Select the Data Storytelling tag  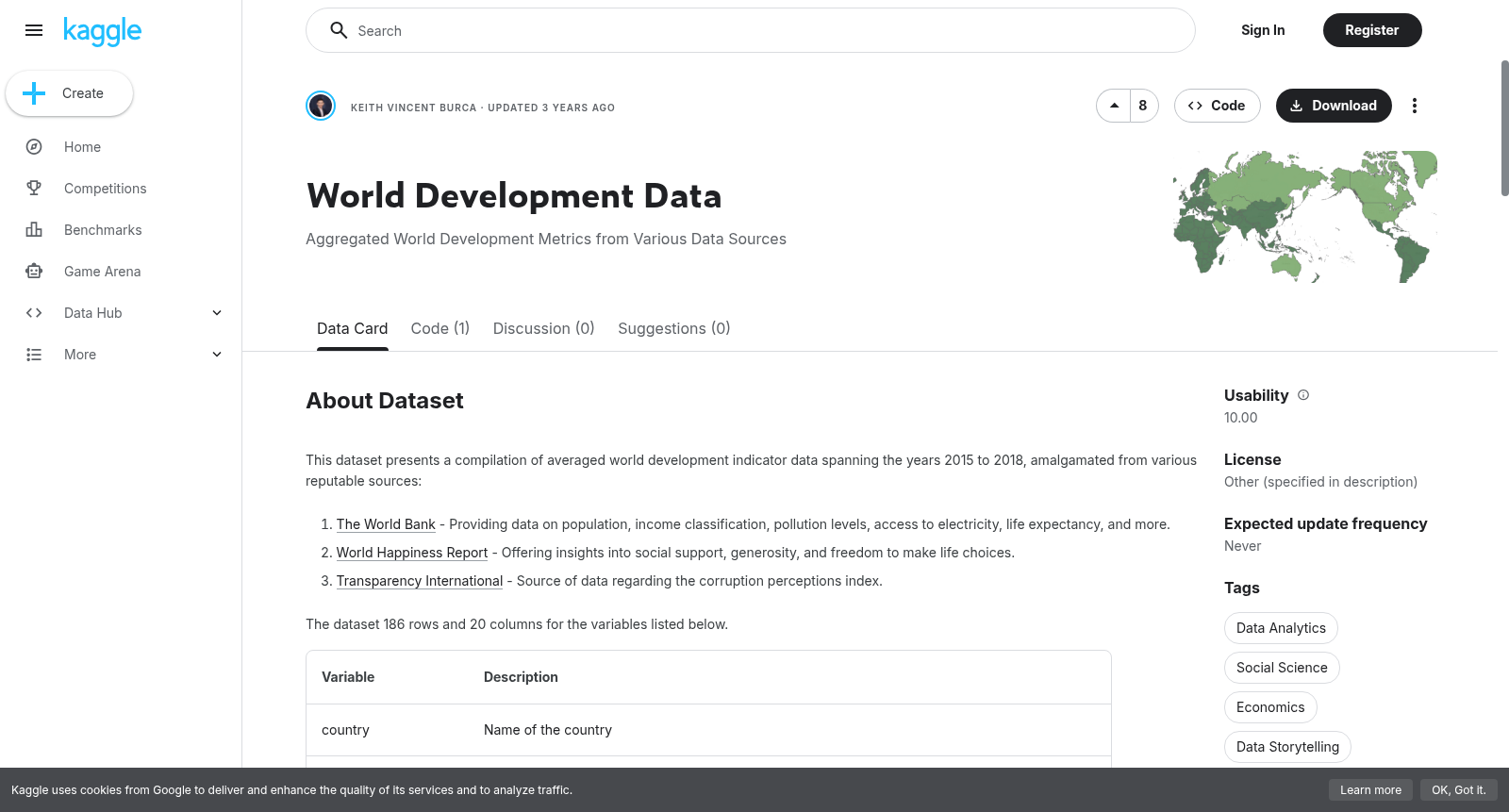[1287, 747]
